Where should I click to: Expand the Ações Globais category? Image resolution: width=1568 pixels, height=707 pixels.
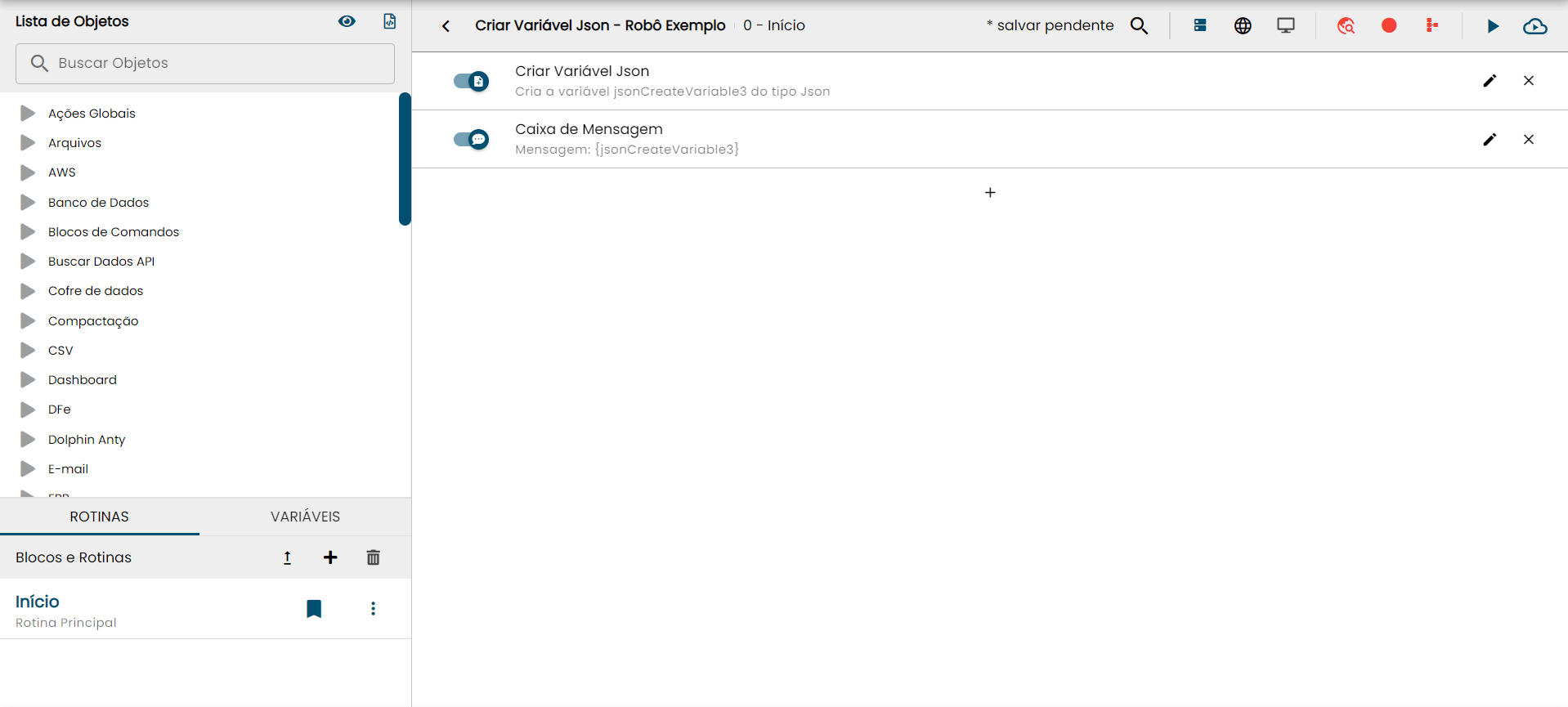point(28,114)
